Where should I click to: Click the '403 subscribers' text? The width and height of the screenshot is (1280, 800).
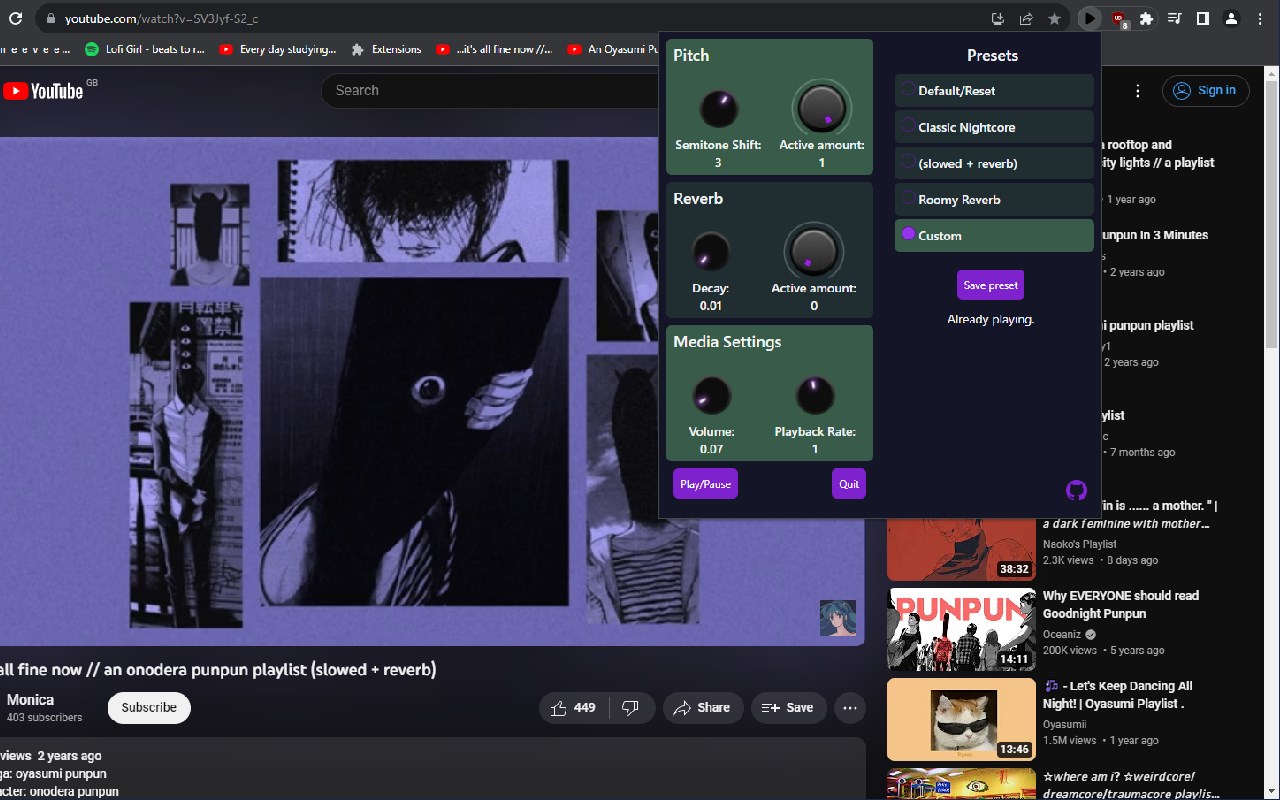(44, 718)
